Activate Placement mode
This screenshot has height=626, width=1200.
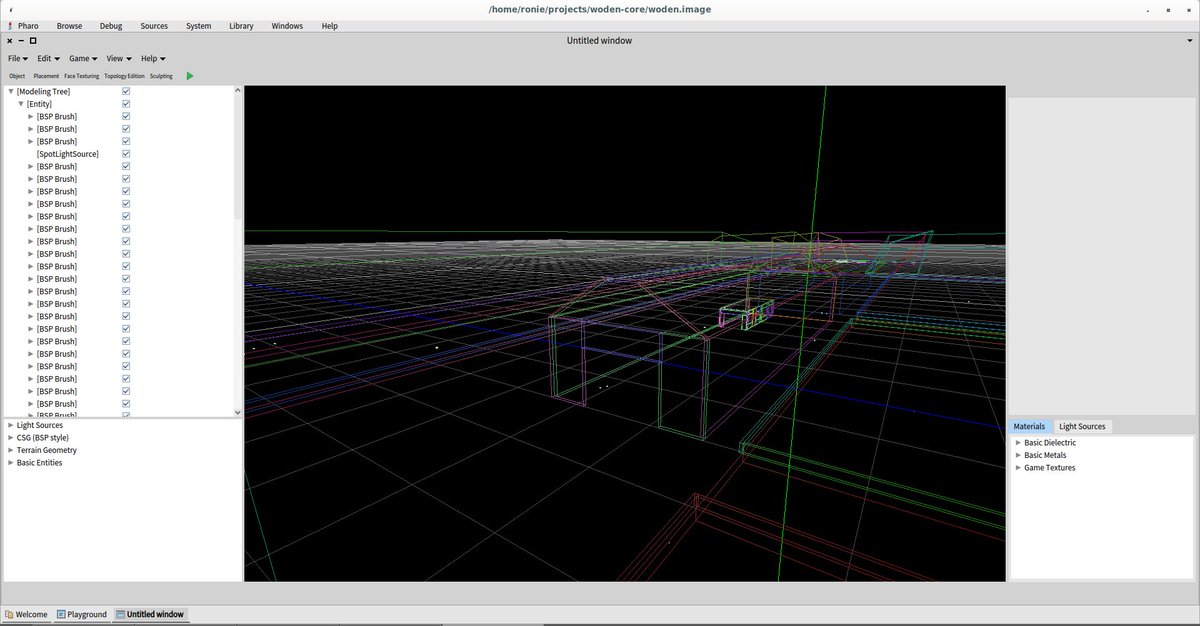coord(46,76)
